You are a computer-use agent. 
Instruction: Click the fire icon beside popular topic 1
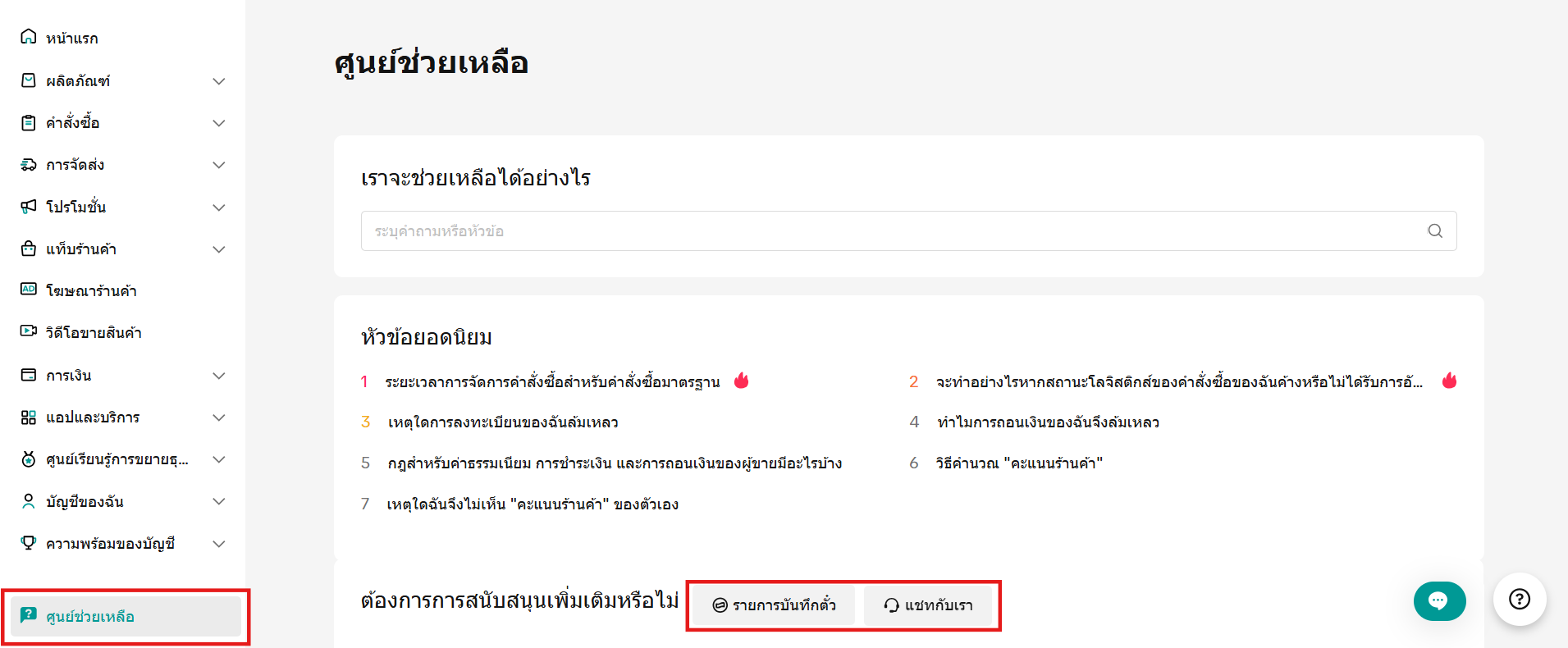coord(742,381)
